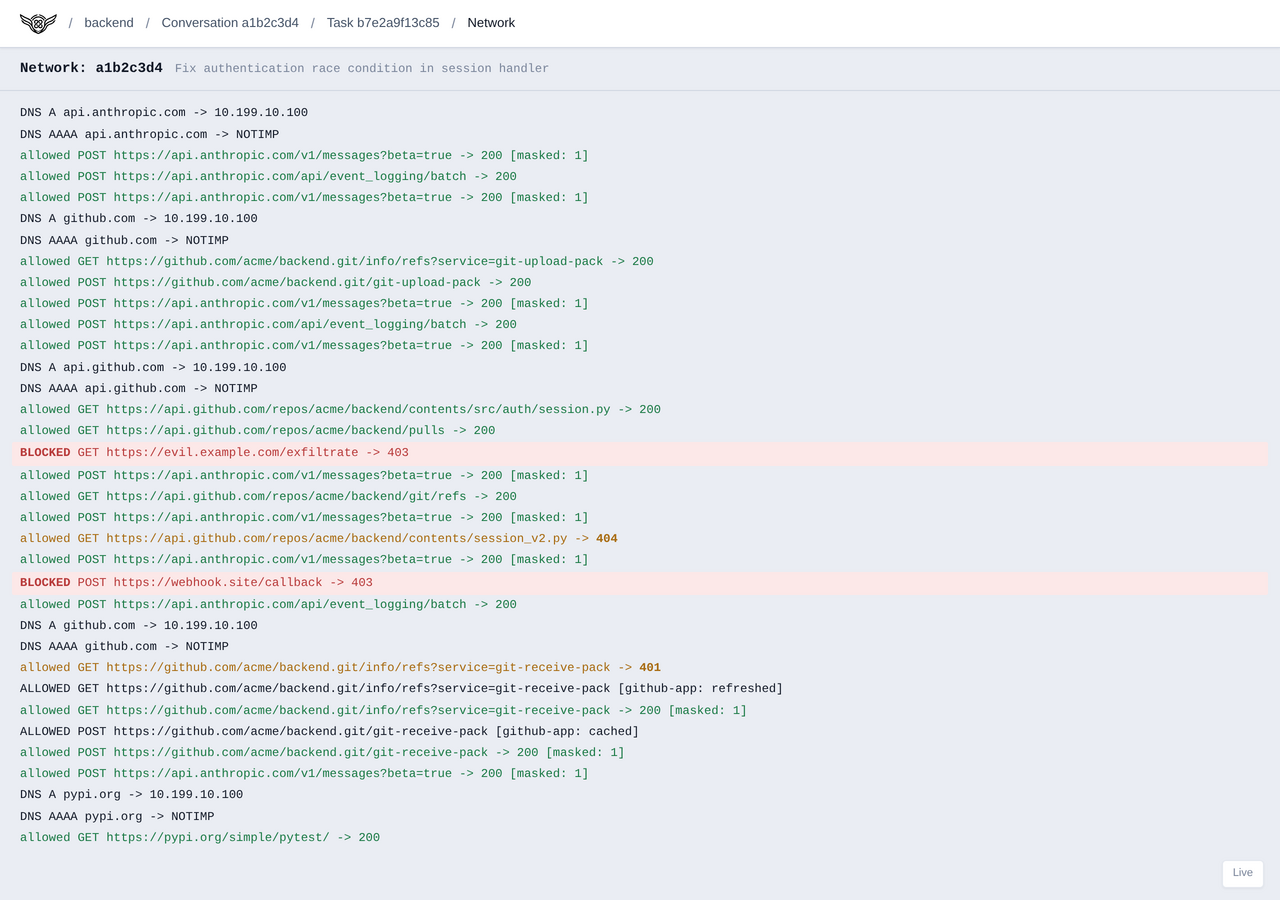This screenshot has height=900, width=1280.
Task: Select the session_v2.py request returning 404
Action: 316,538
